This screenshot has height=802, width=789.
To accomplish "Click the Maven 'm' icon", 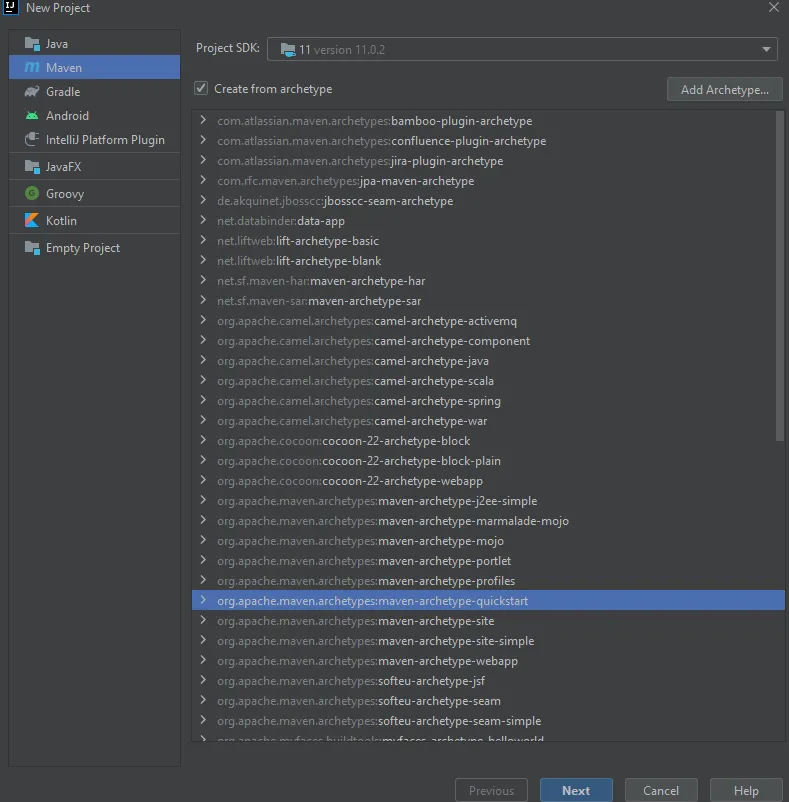I will (32, 68).
